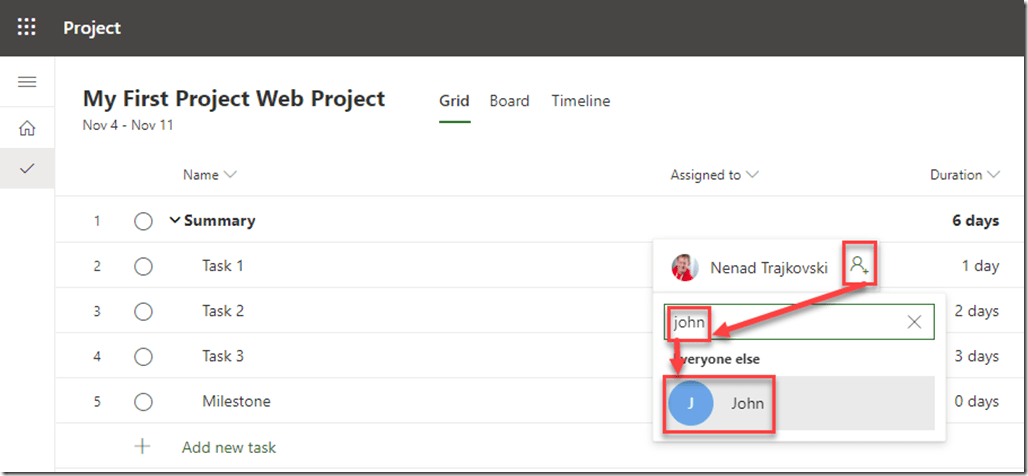Clear the search box with X icon

[x=914, y=322]
